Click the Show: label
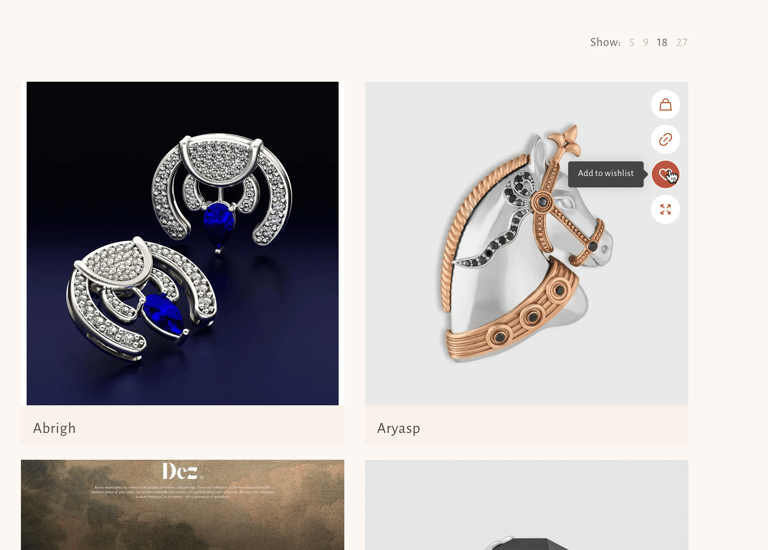The image size is (768, 550). click(605, 43)
